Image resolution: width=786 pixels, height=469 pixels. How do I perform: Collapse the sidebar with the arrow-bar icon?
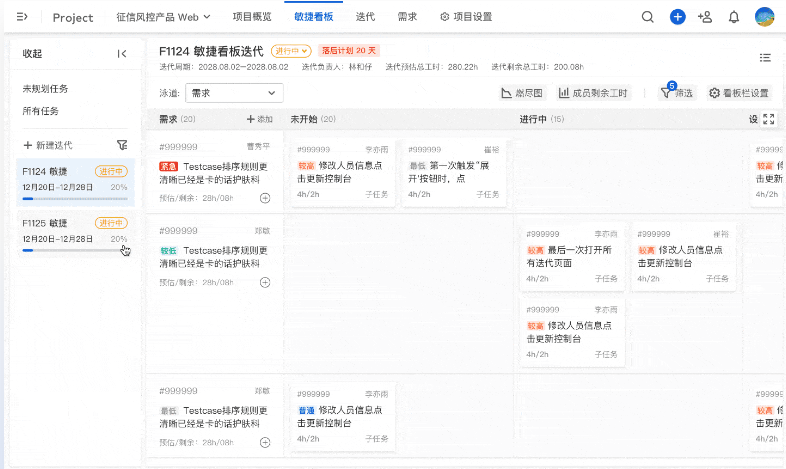[x=122, y=54]
